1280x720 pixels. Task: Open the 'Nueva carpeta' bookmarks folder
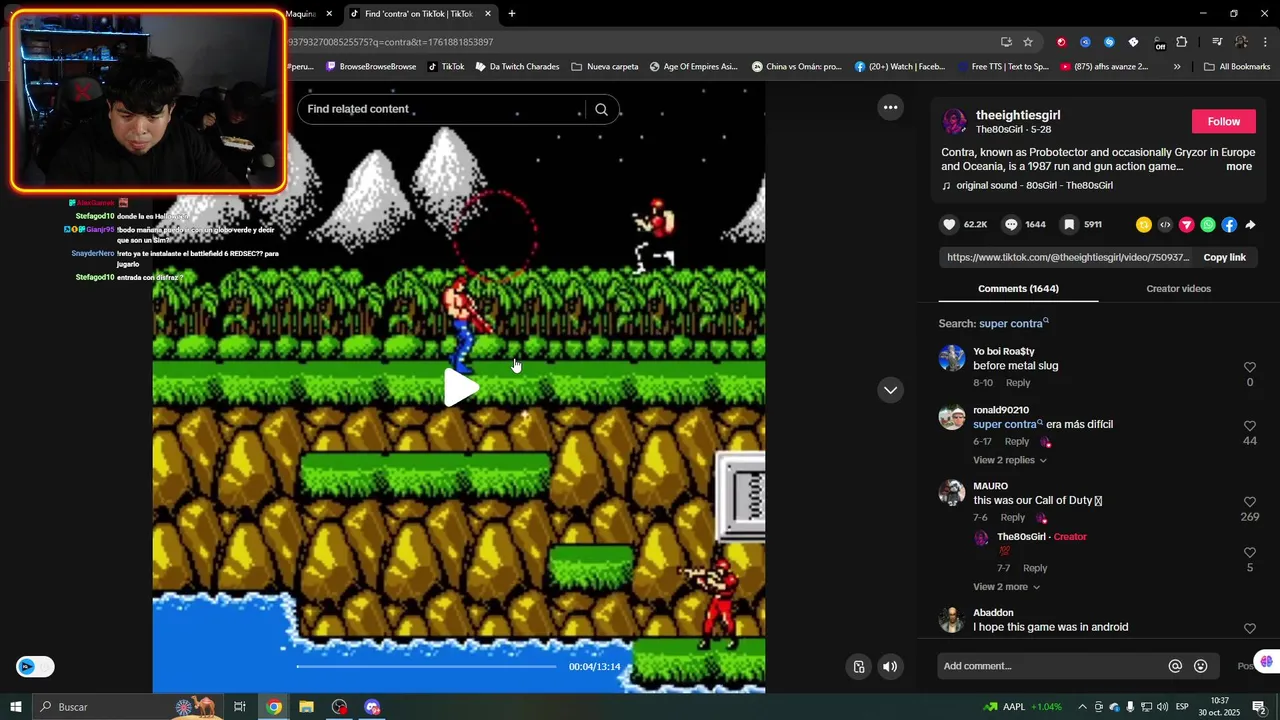coord(604,67)
